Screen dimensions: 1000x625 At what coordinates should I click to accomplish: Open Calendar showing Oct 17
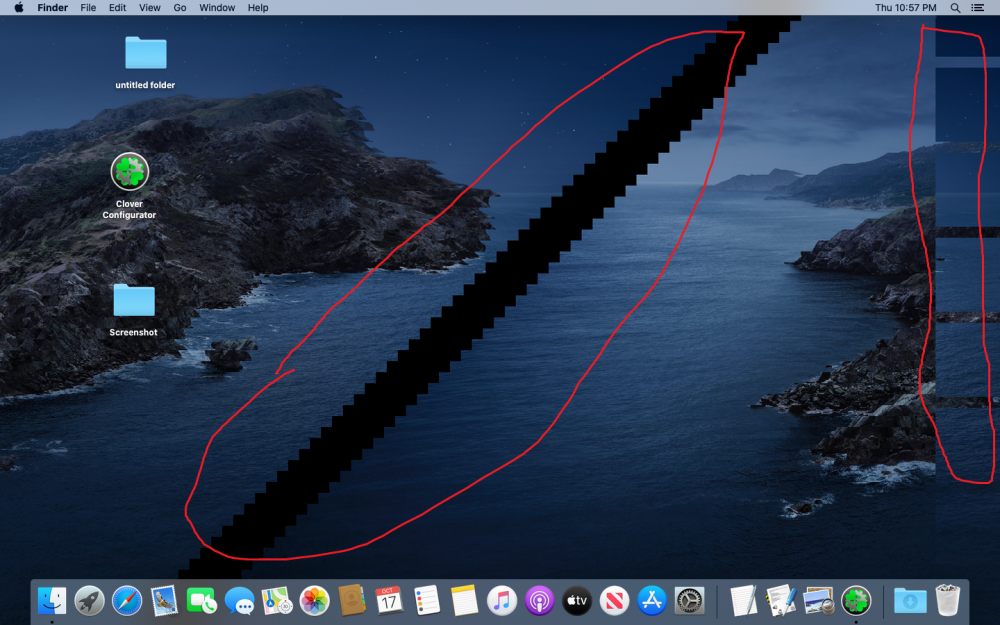tap(389, 601)
